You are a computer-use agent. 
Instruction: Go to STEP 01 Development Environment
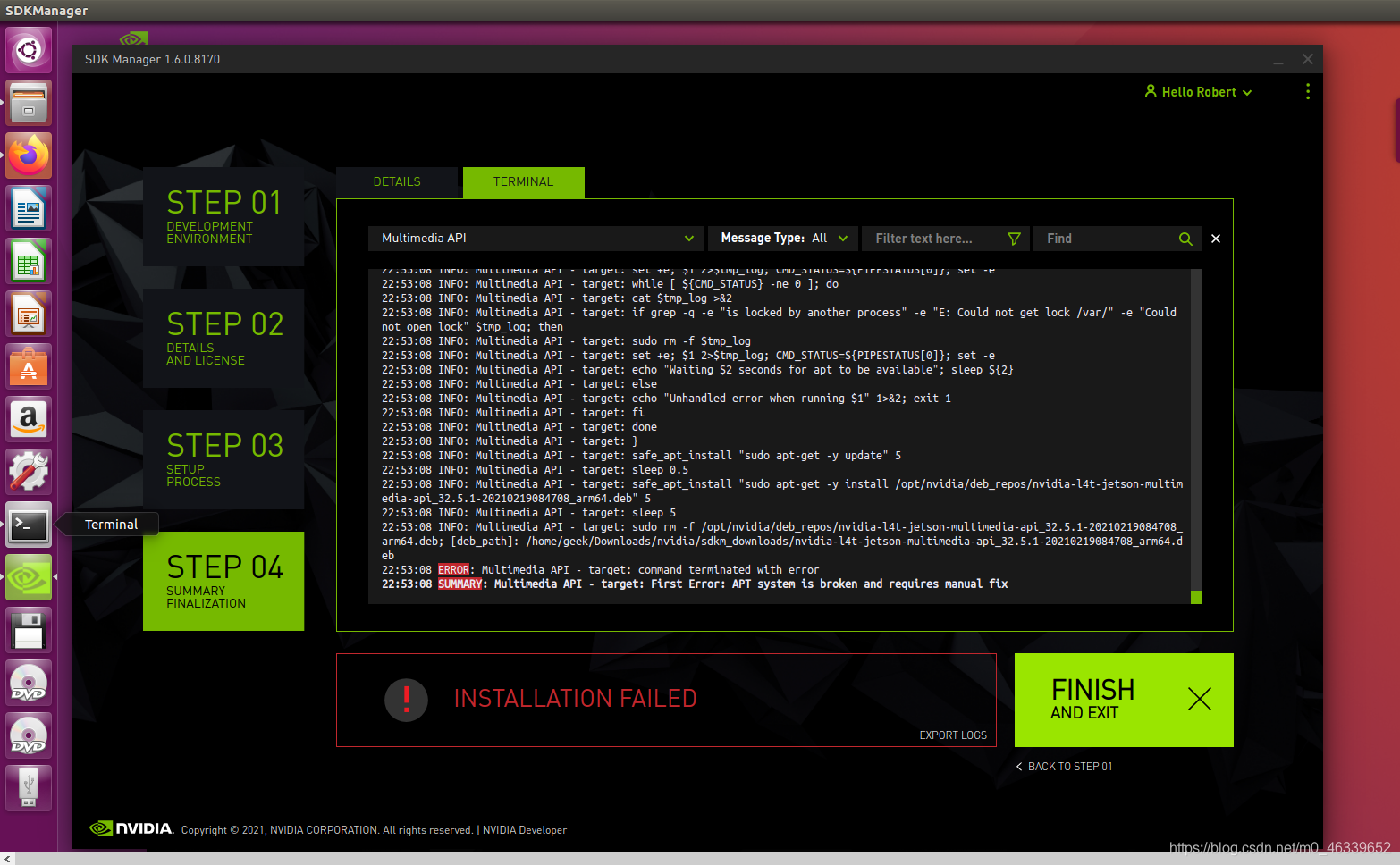[223, 216]
